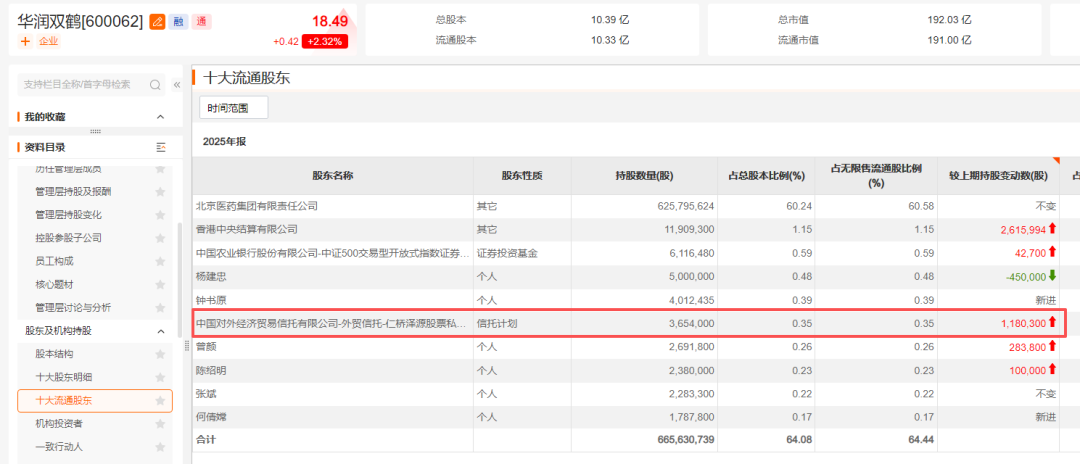Click the panel splitter drag handle
Image resolution: width=1080 pixels, height=464 pixels.
tap(96, 131)
